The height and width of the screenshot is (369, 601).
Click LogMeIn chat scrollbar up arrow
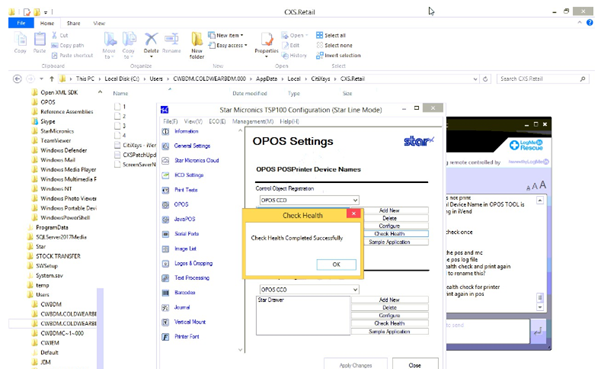click(x=540, y=200)
